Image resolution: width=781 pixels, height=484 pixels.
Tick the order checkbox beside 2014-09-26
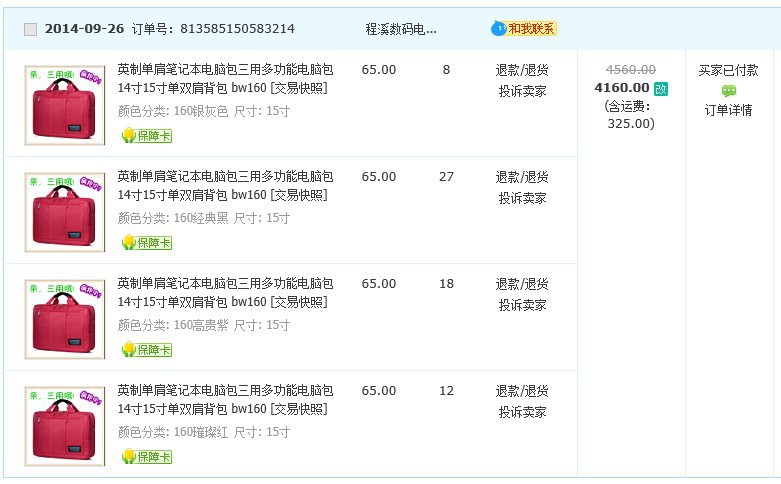click(x=30, y=29)
